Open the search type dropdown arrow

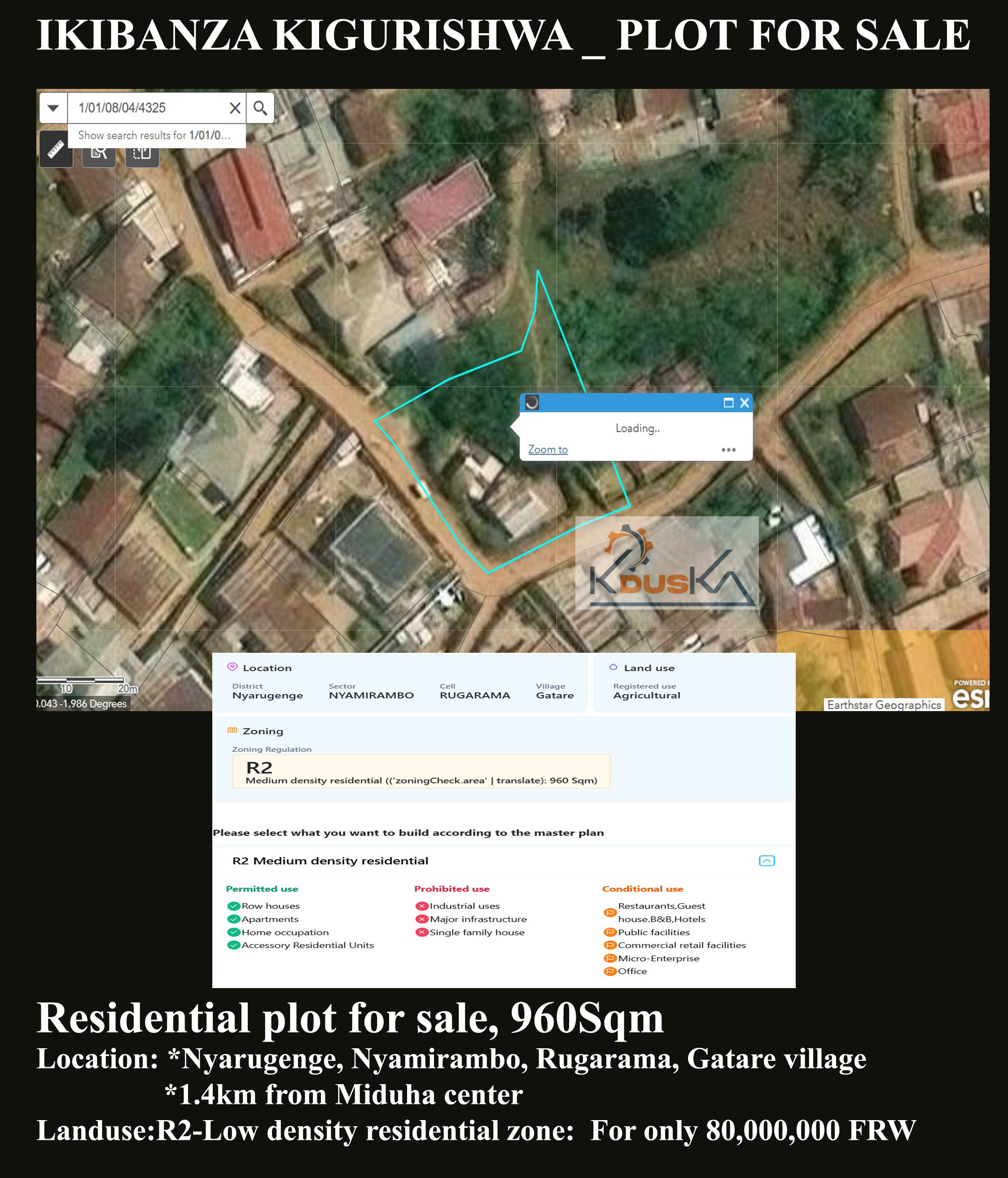tap(53, 108)
